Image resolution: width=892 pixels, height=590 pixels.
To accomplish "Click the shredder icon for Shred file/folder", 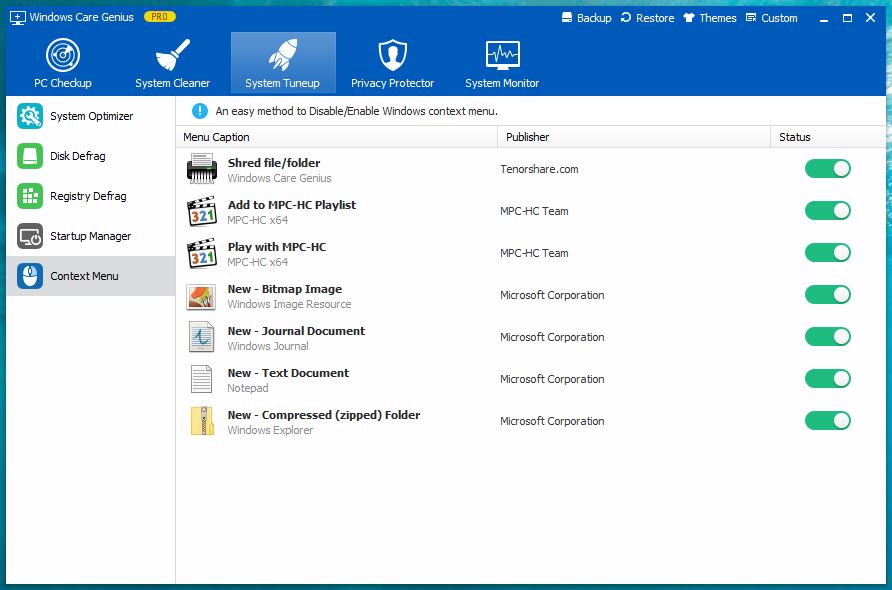I will click(202, 169).
